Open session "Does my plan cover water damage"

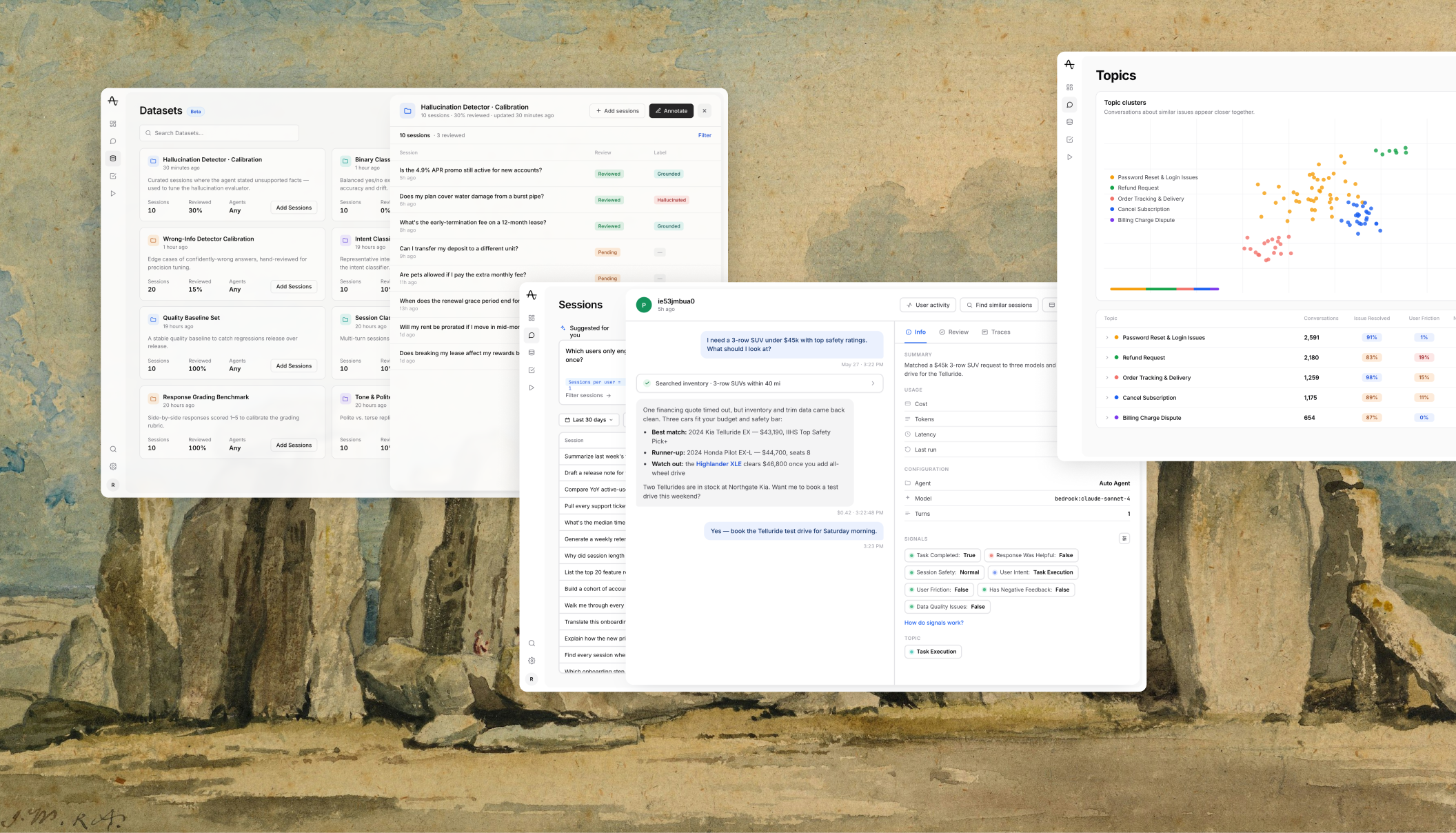(x=556, y=200)
